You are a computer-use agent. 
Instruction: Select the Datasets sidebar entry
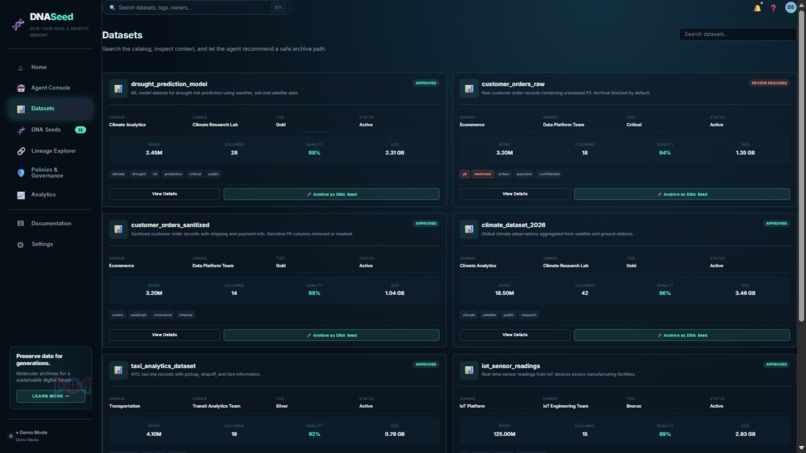(x=50, y=108)
